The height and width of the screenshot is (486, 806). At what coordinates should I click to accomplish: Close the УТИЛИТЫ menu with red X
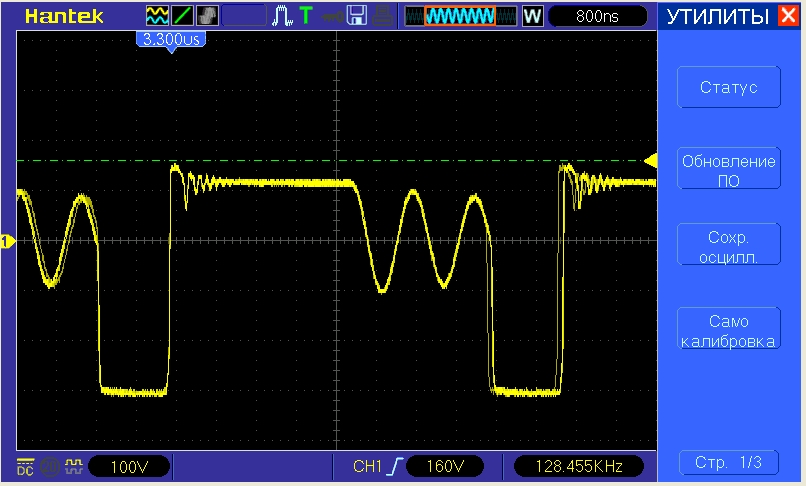[x=788, y=16]
